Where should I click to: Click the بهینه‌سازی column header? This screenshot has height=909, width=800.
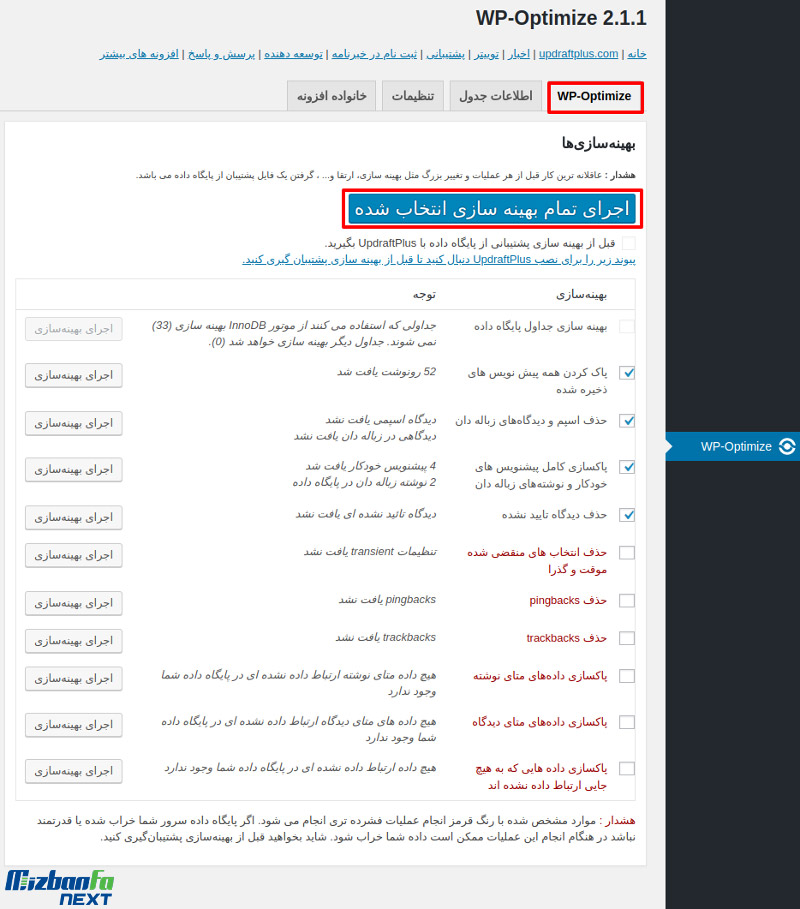[581, 295]
